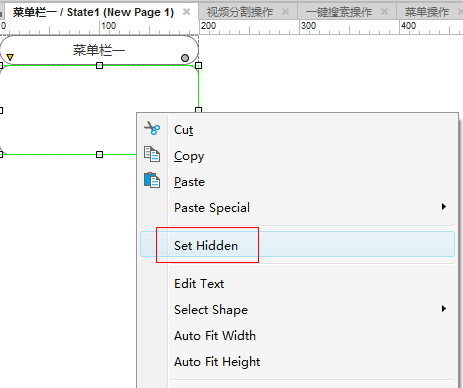
Task: Click the Copy documents icon
Action: [x=152, y=154]
